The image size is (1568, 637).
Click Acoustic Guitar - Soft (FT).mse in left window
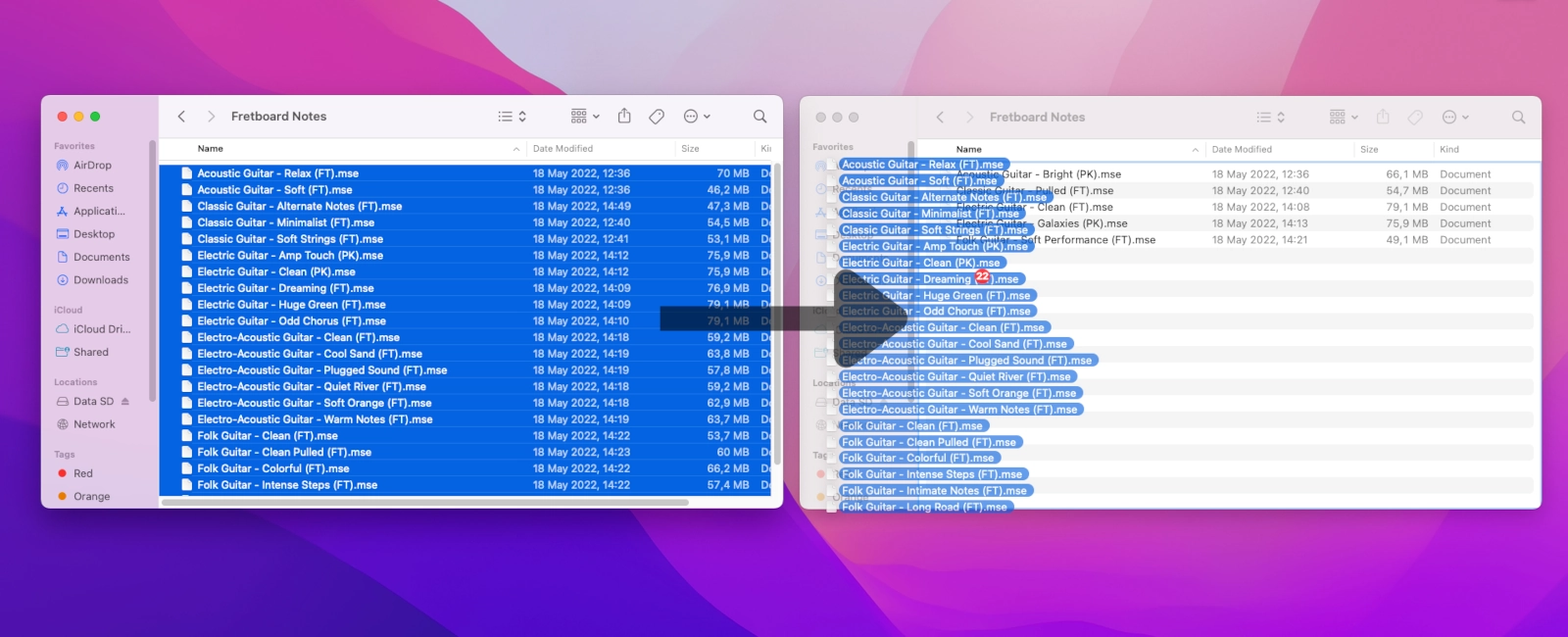point(274,190)
